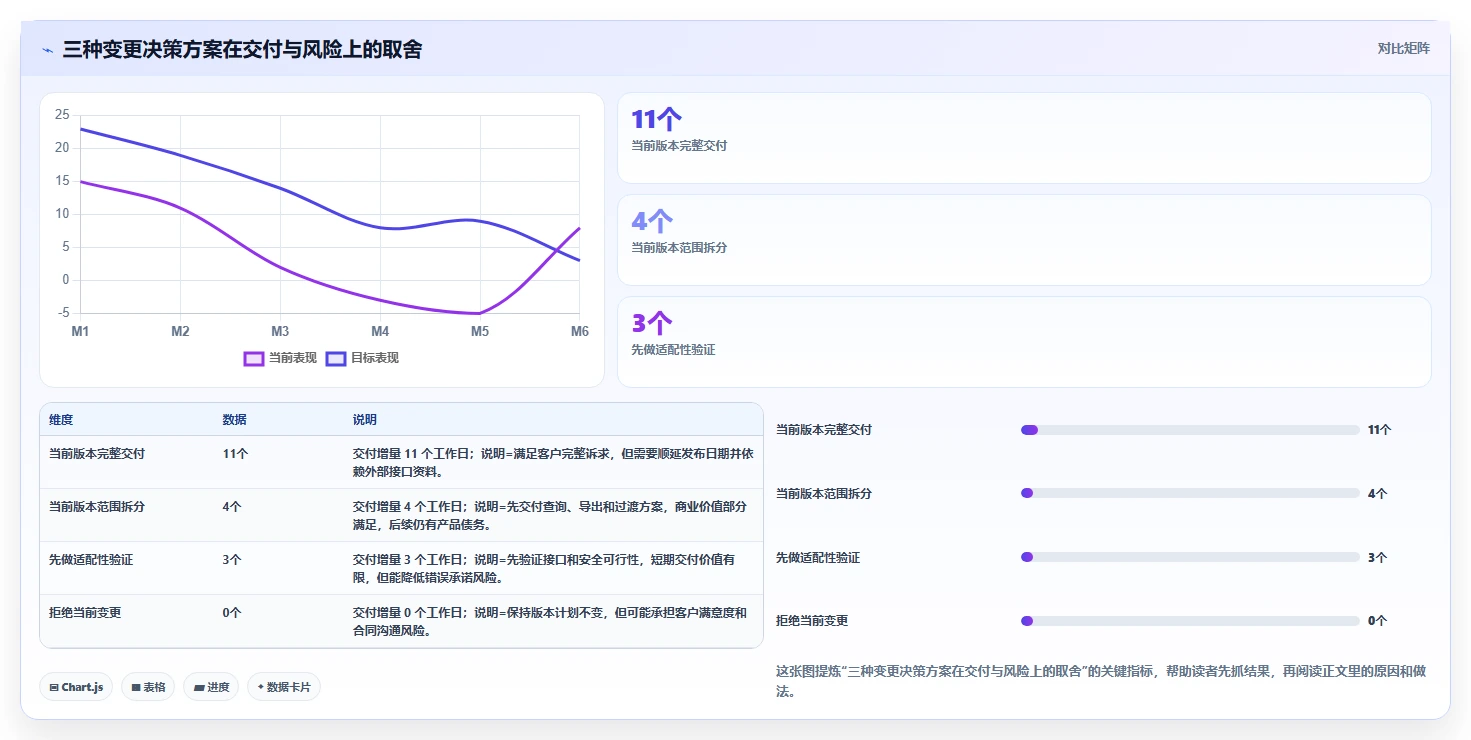
Task: Click description starting 交付增量 0 个工作日
Action: pyautogui.click(x=550, y=621)
